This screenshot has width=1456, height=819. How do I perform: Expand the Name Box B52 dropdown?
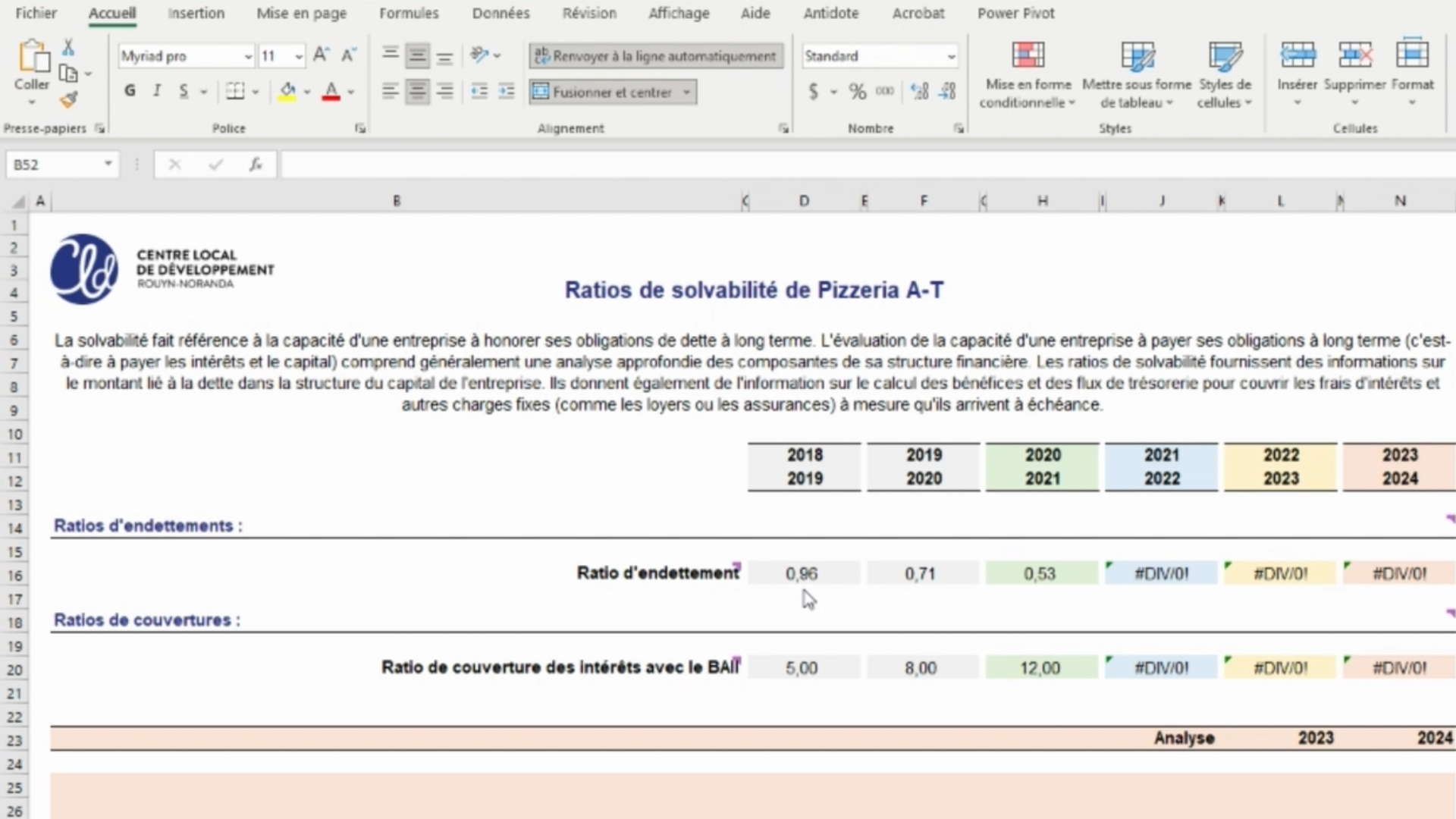pos(108,164)
